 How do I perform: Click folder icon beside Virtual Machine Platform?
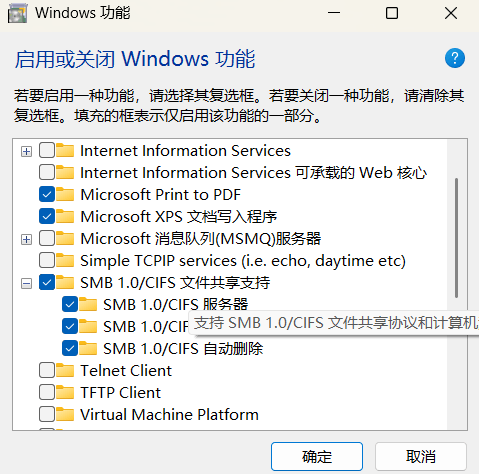pos(65,414)
